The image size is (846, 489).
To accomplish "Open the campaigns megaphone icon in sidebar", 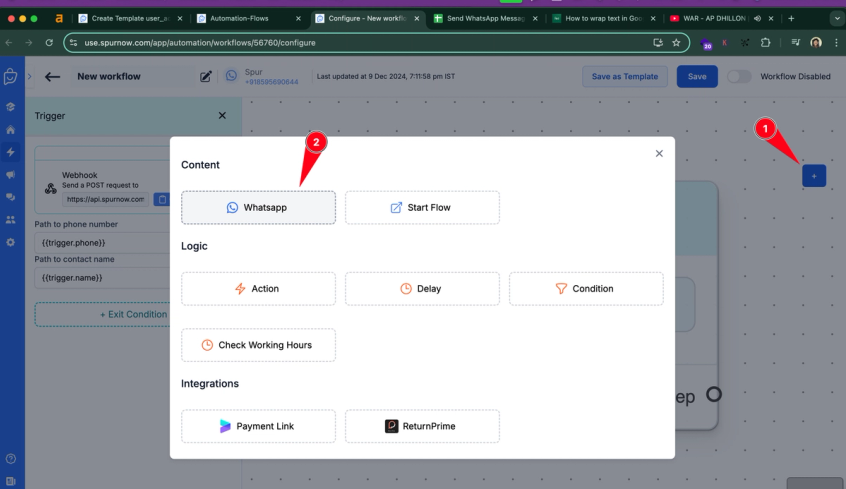I will tap(10, 175).
